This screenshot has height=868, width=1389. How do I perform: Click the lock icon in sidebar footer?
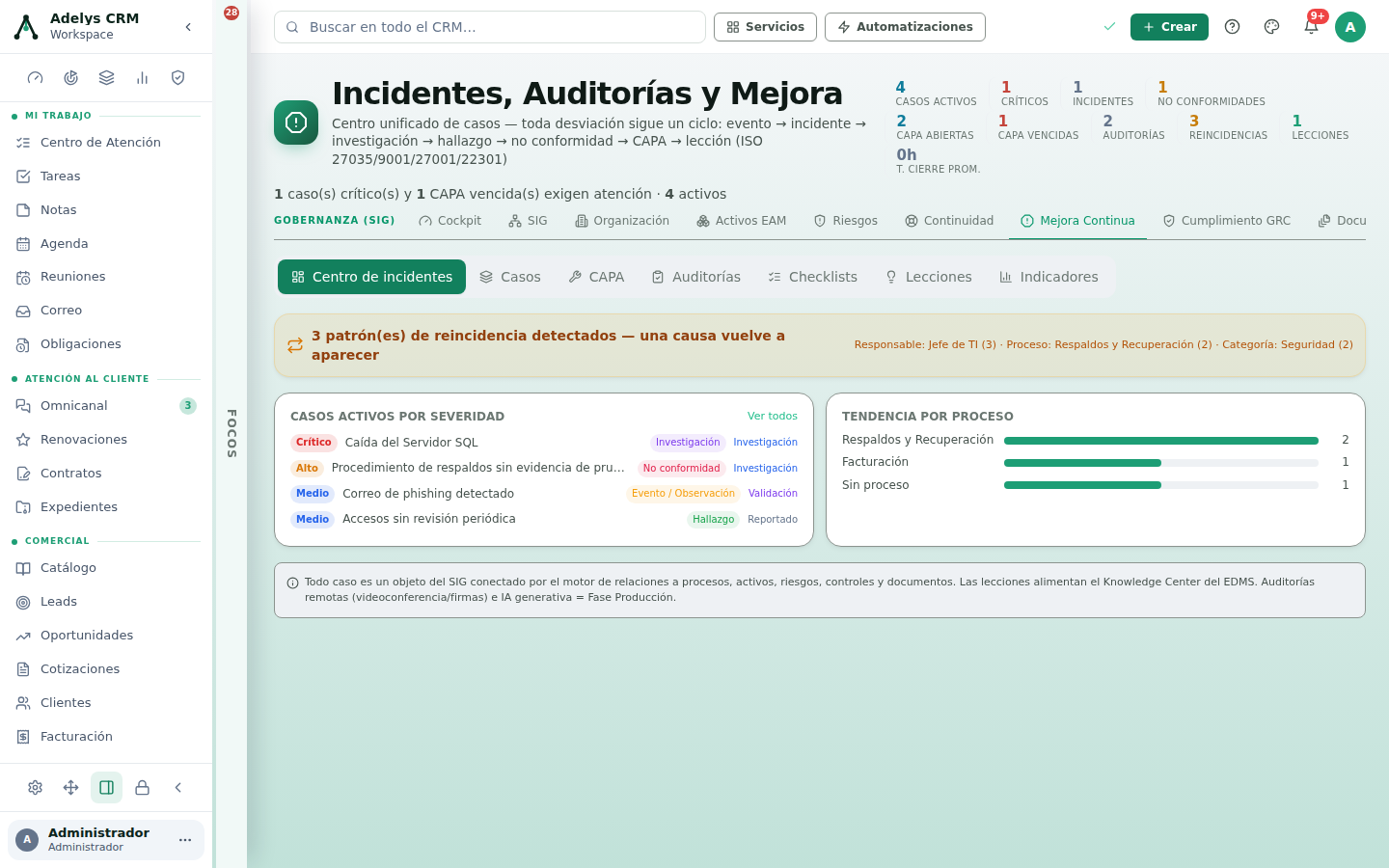point(143,788)
